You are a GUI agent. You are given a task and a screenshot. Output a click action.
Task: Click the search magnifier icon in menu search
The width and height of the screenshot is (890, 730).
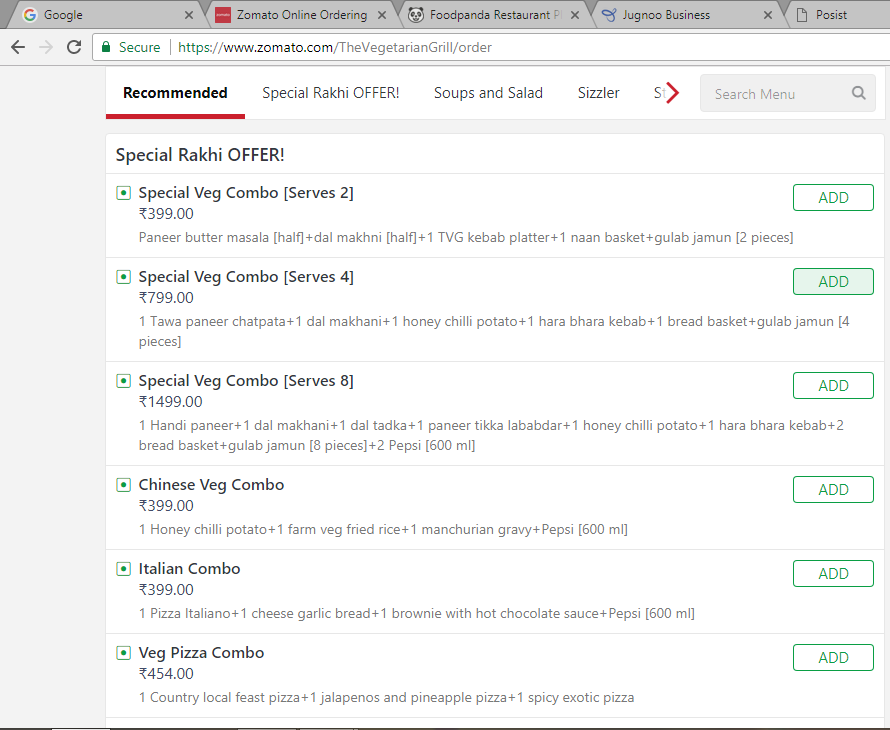click(x=859, y=93)
